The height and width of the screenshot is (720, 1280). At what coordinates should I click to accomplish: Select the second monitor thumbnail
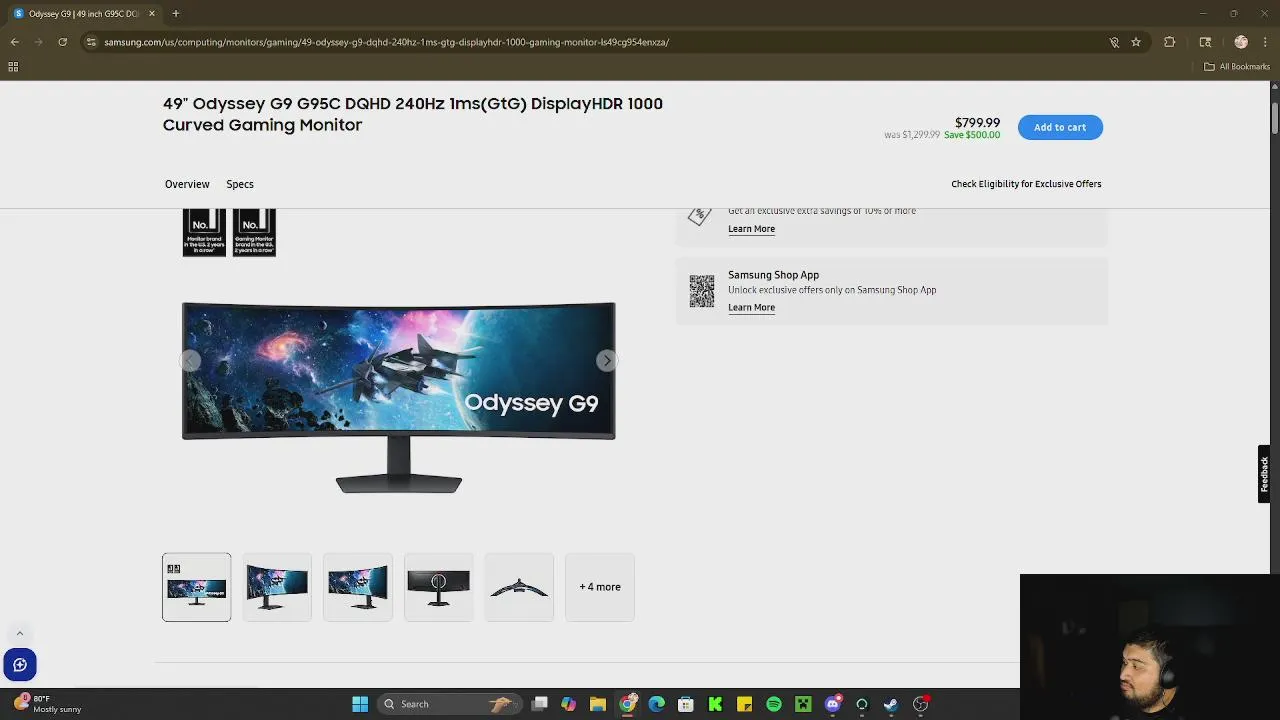tap(277, 587)
